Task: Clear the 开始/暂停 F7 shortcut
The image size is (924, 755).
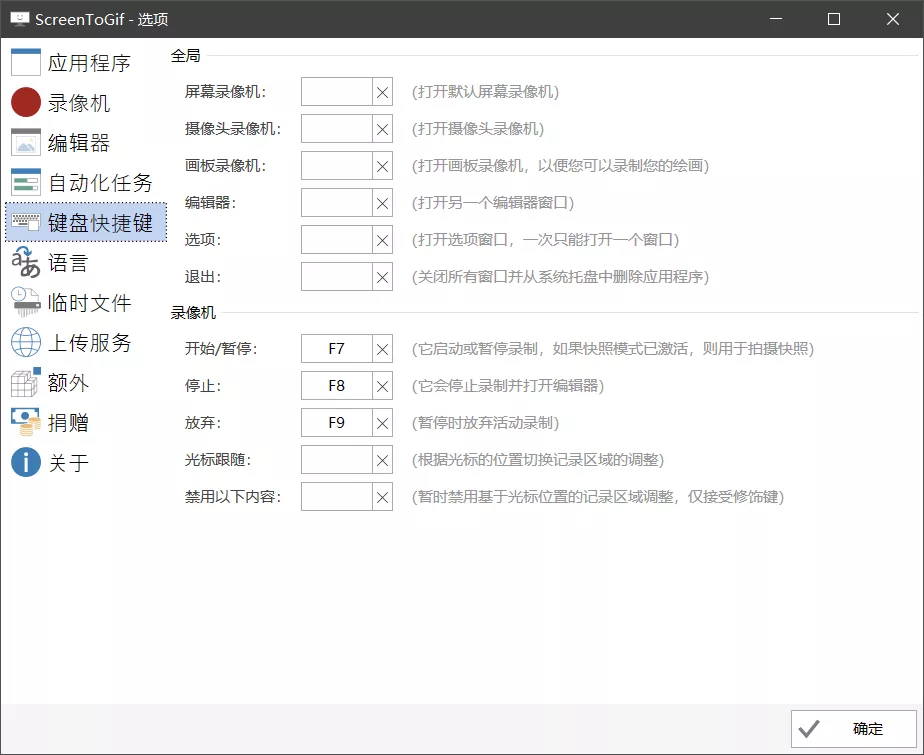Action: pyautogui.click(x=383, y=349)
